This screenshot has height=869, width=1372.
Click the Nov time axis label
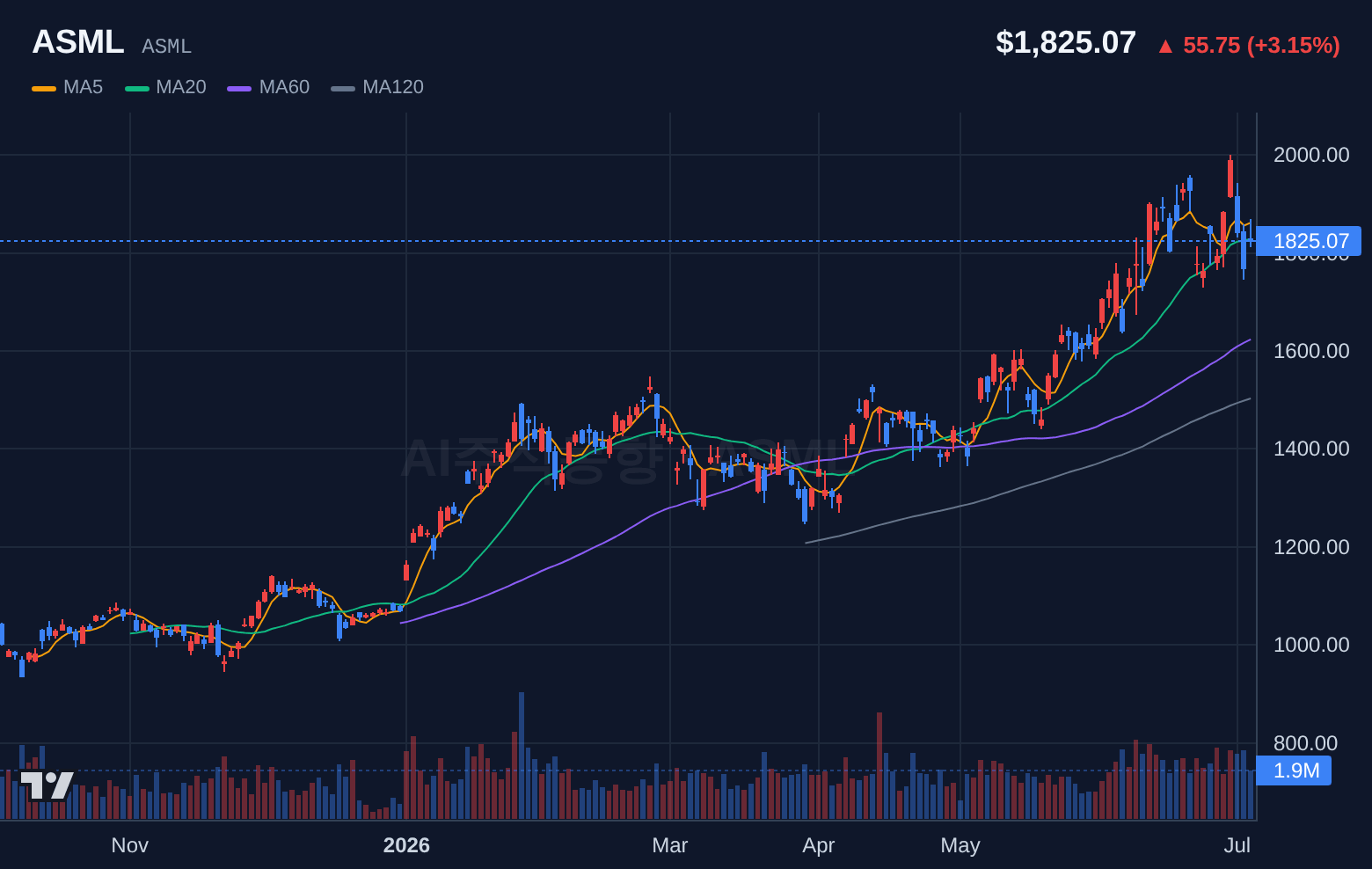pos(130,845)
